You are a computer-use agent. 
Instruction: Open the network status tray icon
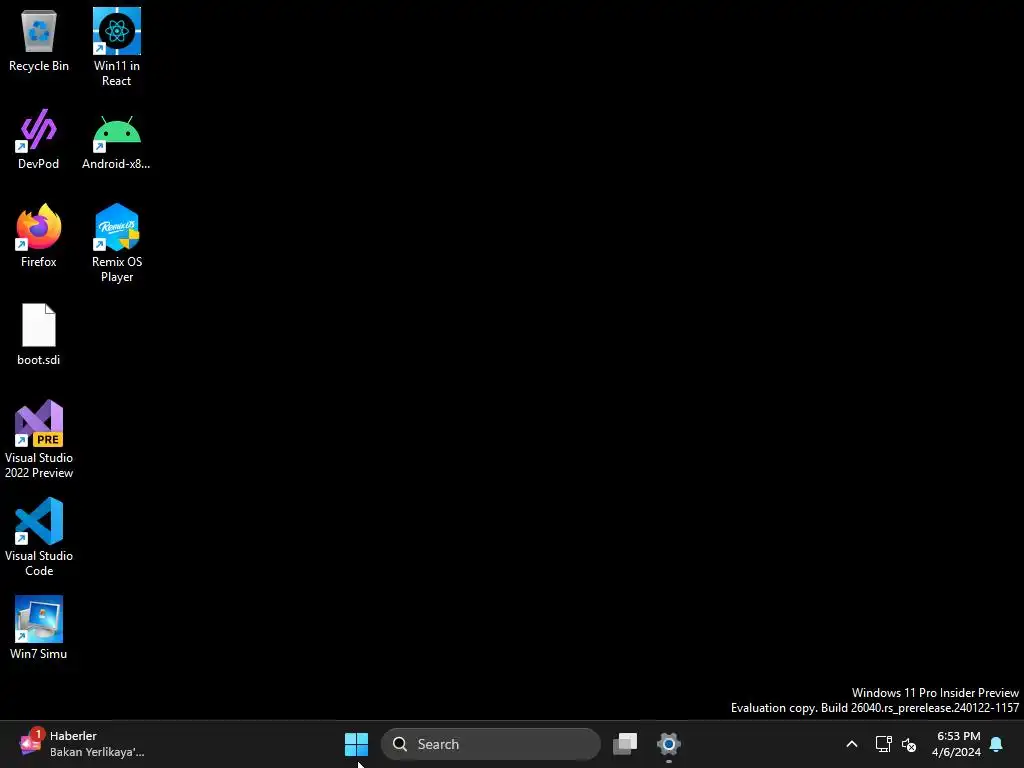(x=884, y=744)
